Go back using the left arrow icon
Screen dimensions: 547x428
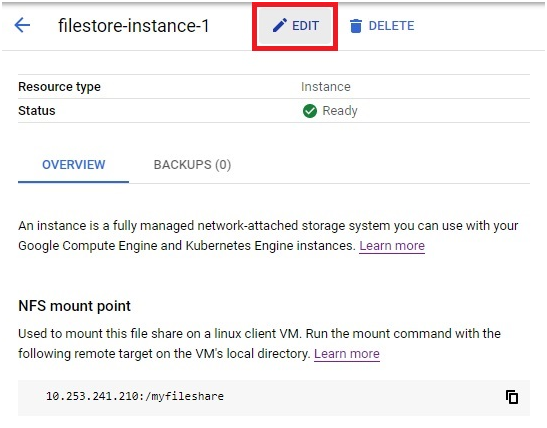point(22,25)
